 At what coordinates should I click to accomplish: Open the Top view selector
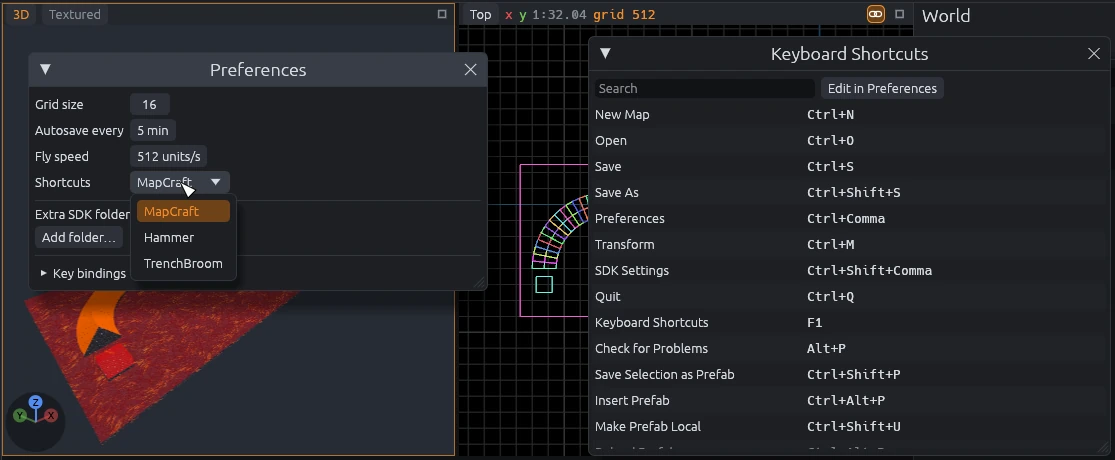tap(480, 14)
